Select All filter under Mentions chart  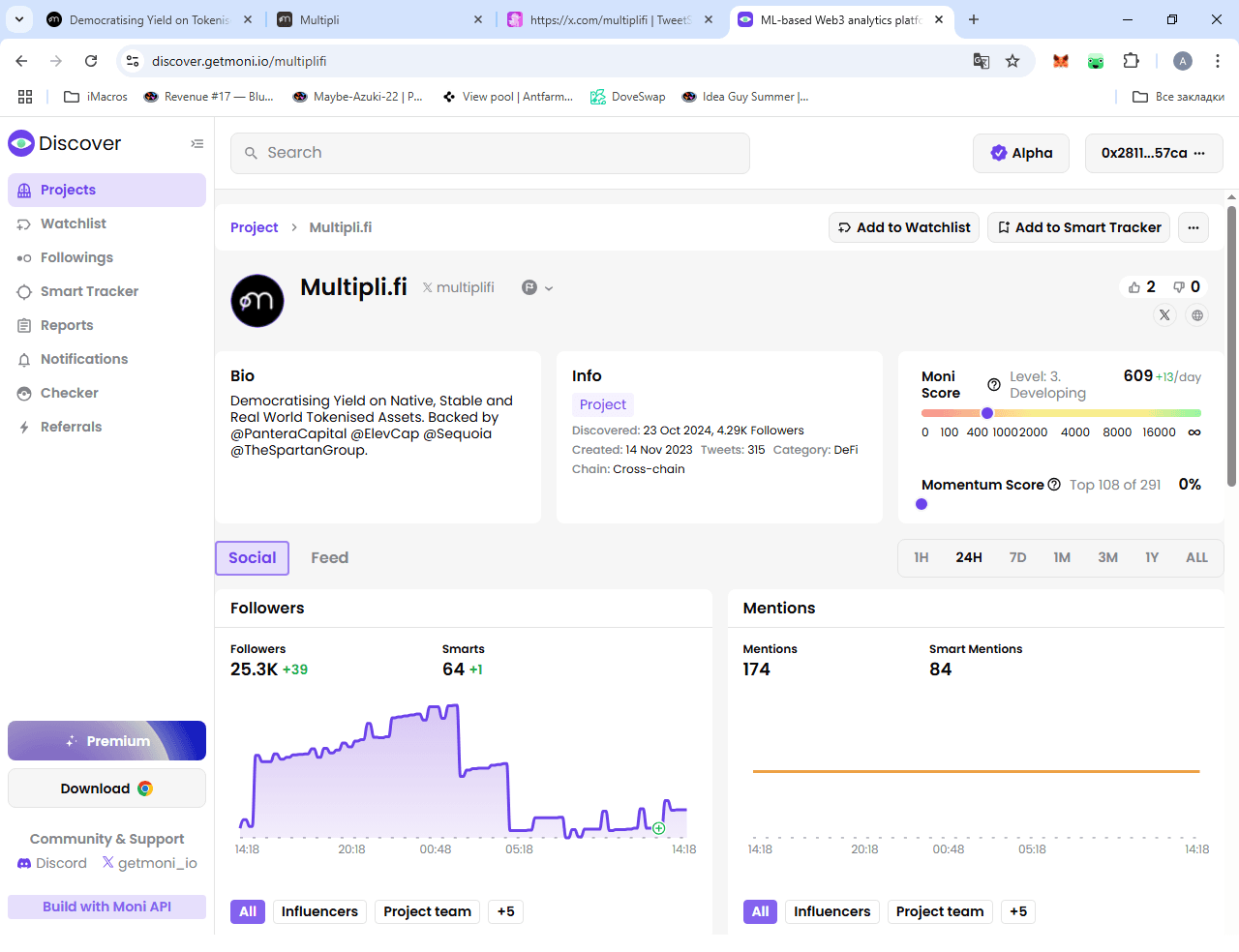[761, 911]
